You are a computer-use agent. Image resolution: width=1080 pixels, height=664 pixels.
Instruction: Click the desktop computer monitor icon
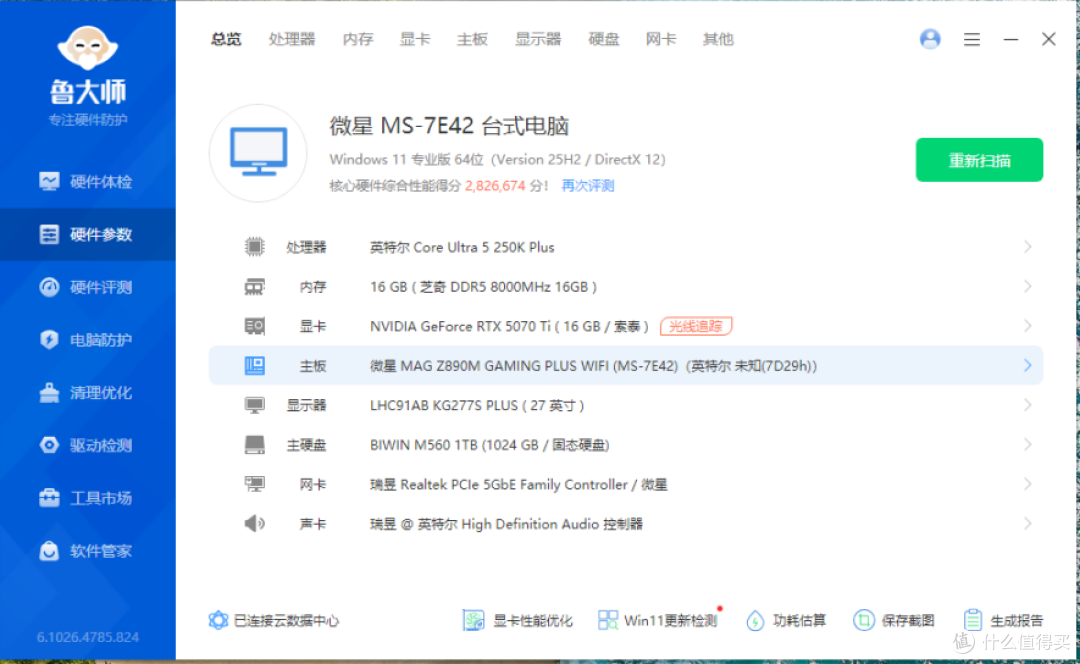pyautogui.click(x=258, y=153)
